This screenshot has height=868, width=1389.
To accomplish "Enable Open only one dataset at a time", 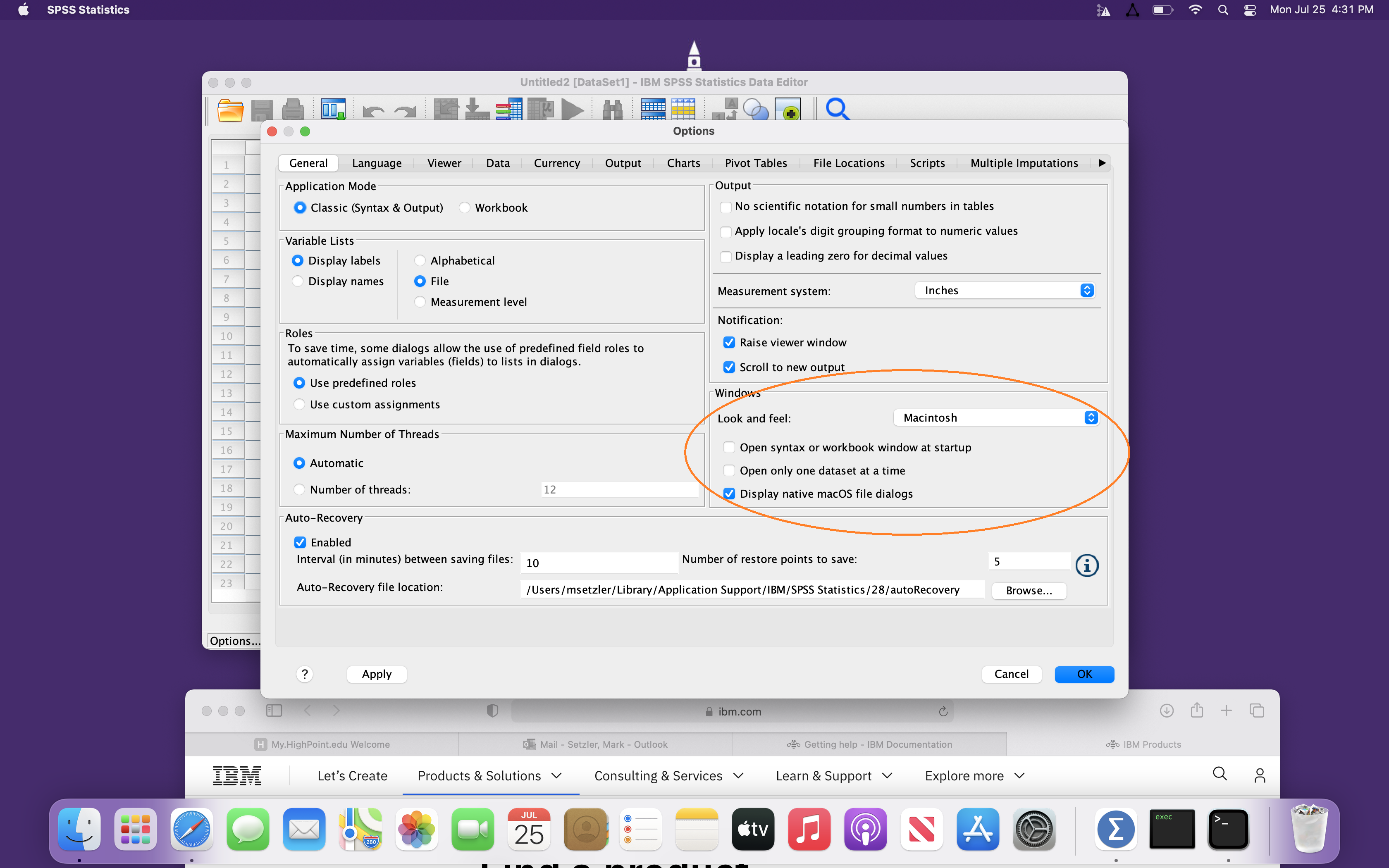I will (728, 470).
